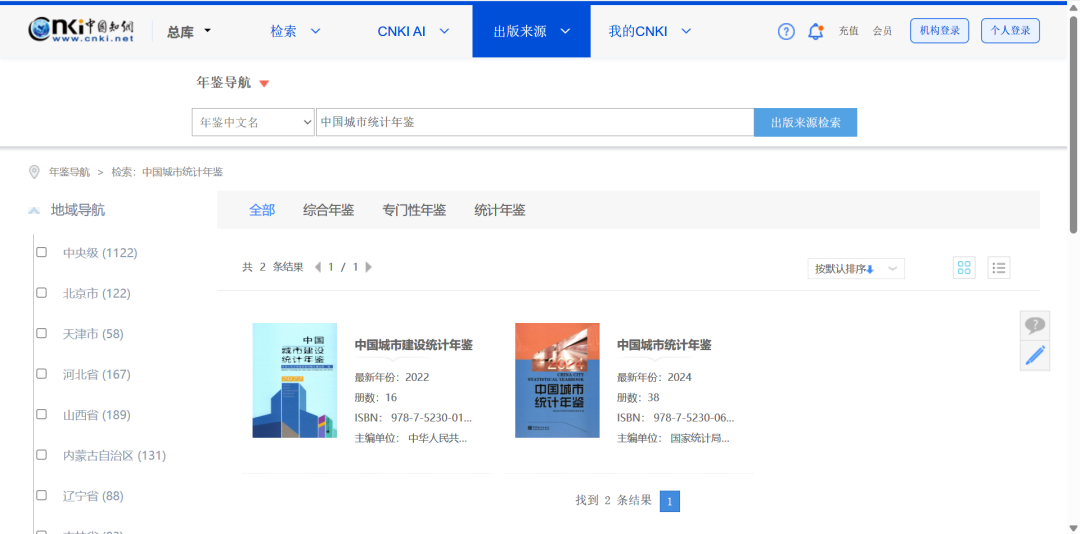Screen dimensions: 1080x534
Task: Switch to list view layout
Action: click(999, 267)
